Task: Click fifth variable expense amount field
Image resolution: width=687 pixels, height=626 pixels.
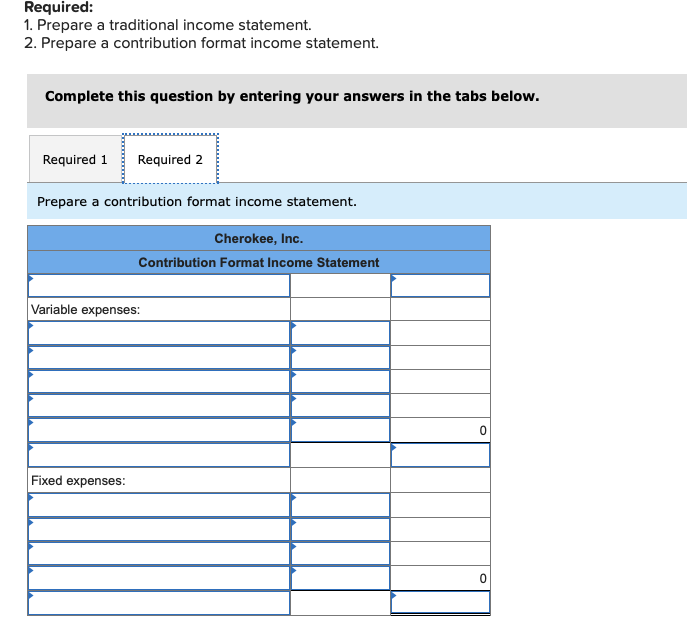Action: pos(340,430)
